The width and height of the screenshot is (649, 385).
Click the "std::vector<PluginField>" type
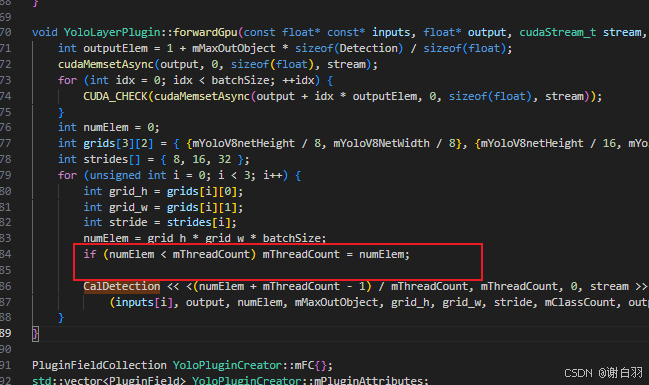pyautogui.click(x=109, y=380)
